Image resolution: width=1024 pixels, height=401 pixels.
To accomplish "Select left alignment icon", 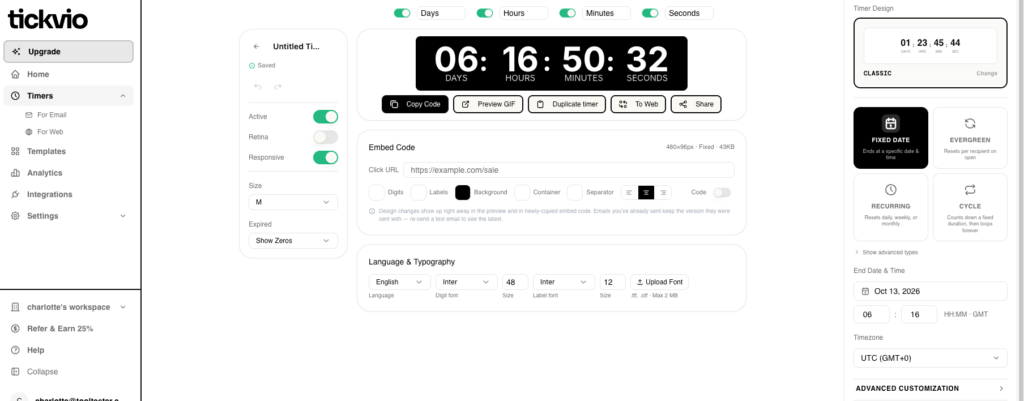I will pyautogui.click(x=629, y=193).
